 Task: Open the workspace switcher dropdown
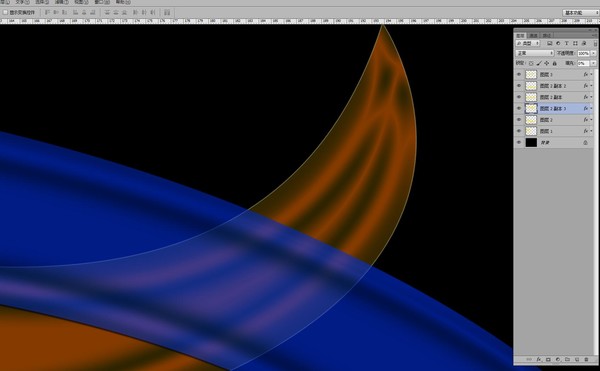pos(580,13)
